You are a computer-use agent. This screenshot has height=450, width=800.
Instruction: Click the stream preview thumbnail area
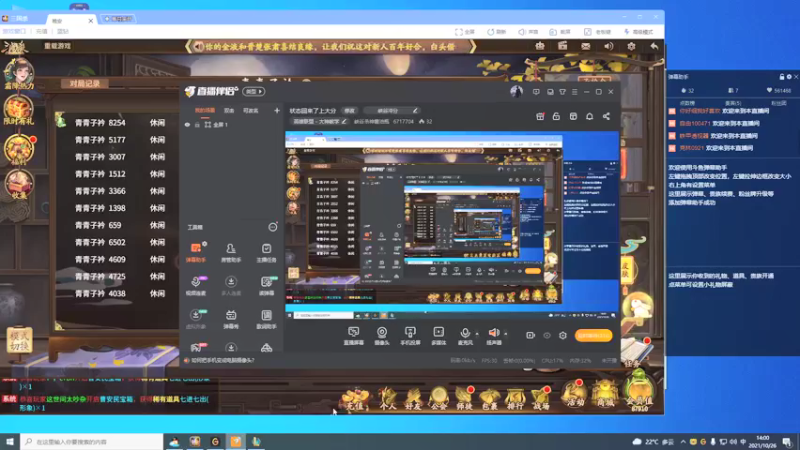click(x=452, y=224)
